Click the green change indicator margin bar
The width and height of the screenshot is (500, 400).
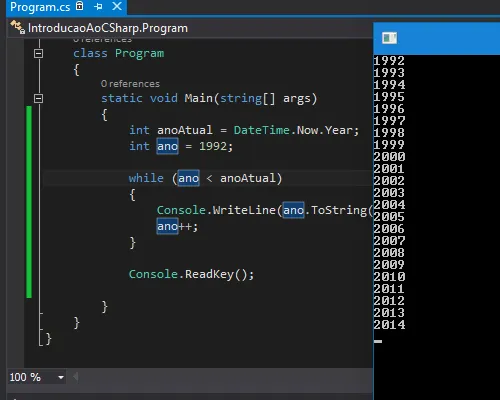[x=29, y=202]
